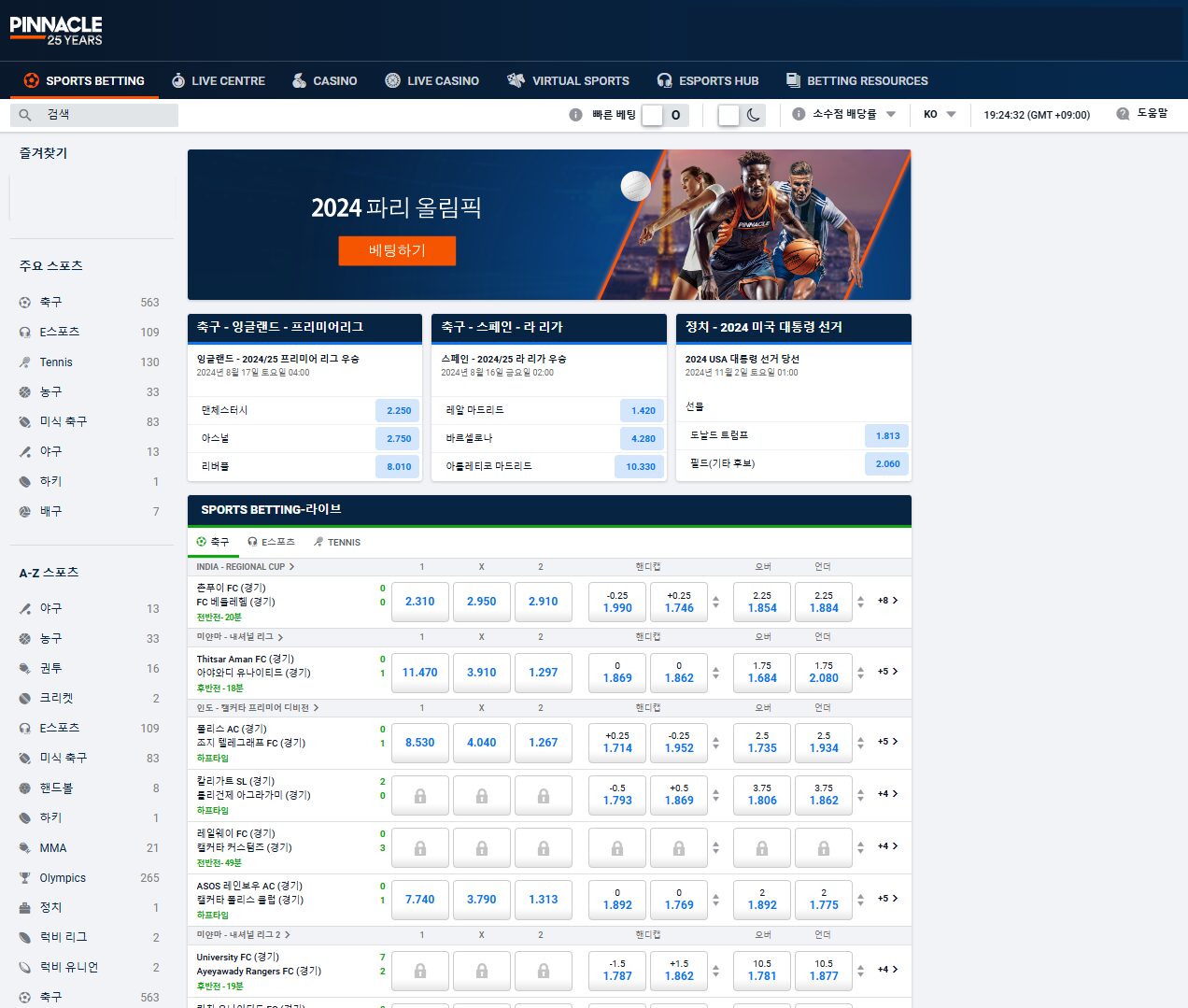This screenshot has height=1008, width=1188.
Task: Show +4 more markets for University FC
Action: [888, 970]
